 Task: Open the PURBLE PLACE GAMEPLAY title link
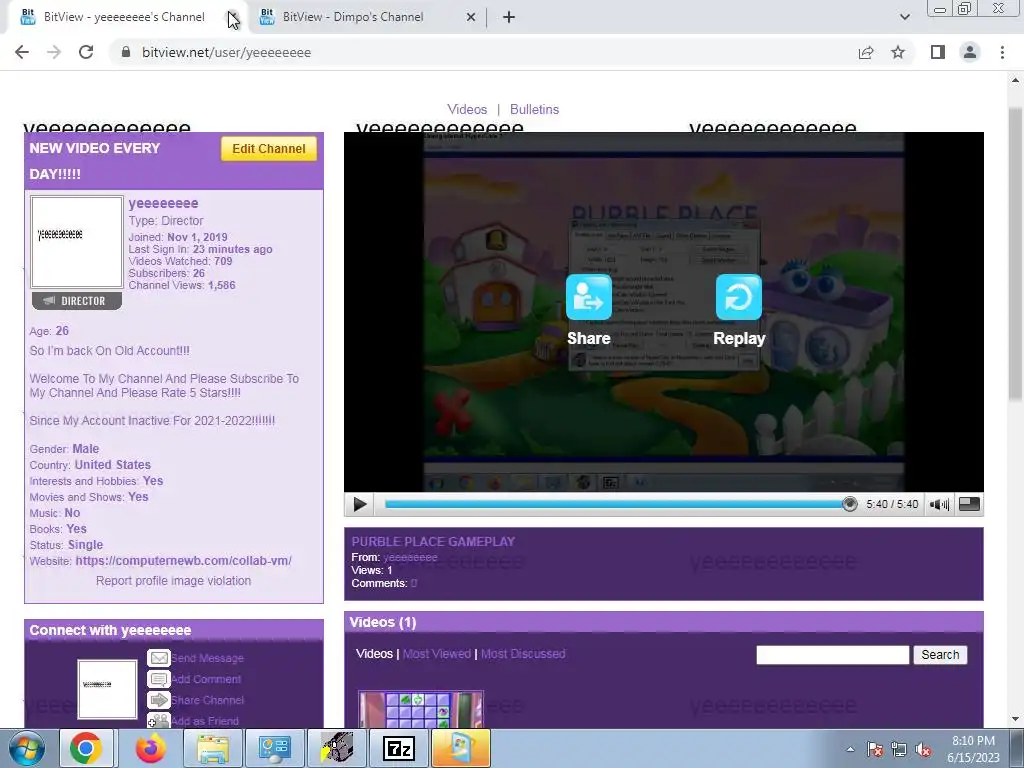coord(433,541)
